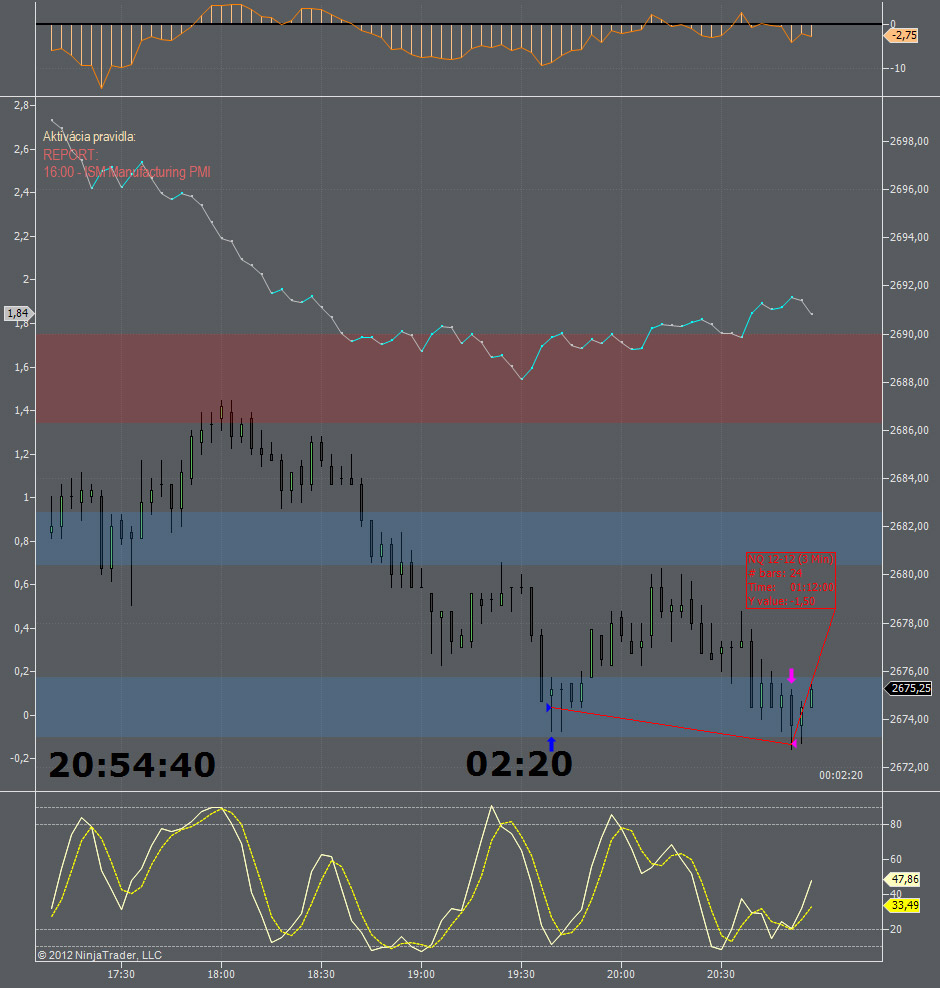Select the blue triangle ruler start anchor
940x988 pixels.
(548, 708)
